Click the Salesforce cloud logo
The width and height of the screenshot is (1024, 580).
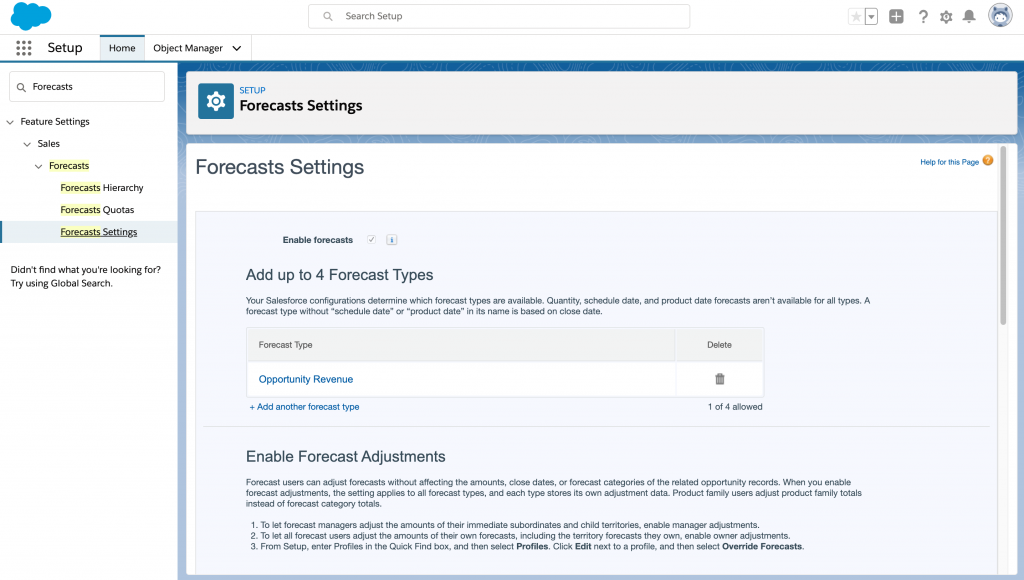click(x=31, y=16)
